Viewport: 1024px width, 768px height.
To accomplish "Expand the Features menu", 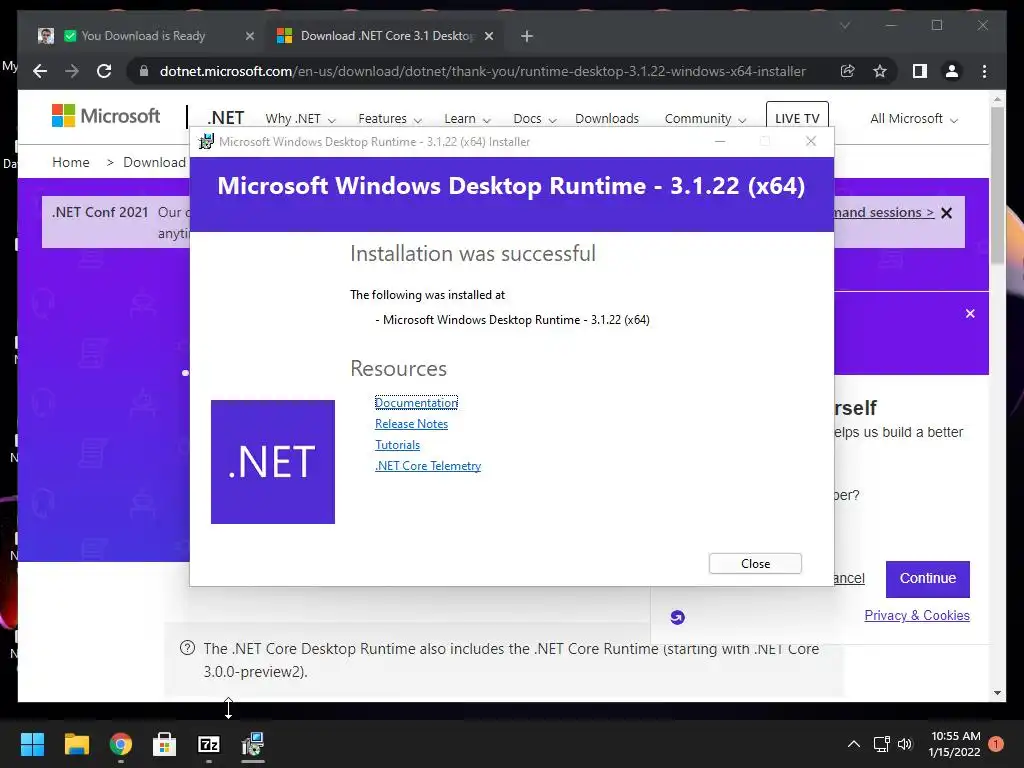I will click(389, 119).
